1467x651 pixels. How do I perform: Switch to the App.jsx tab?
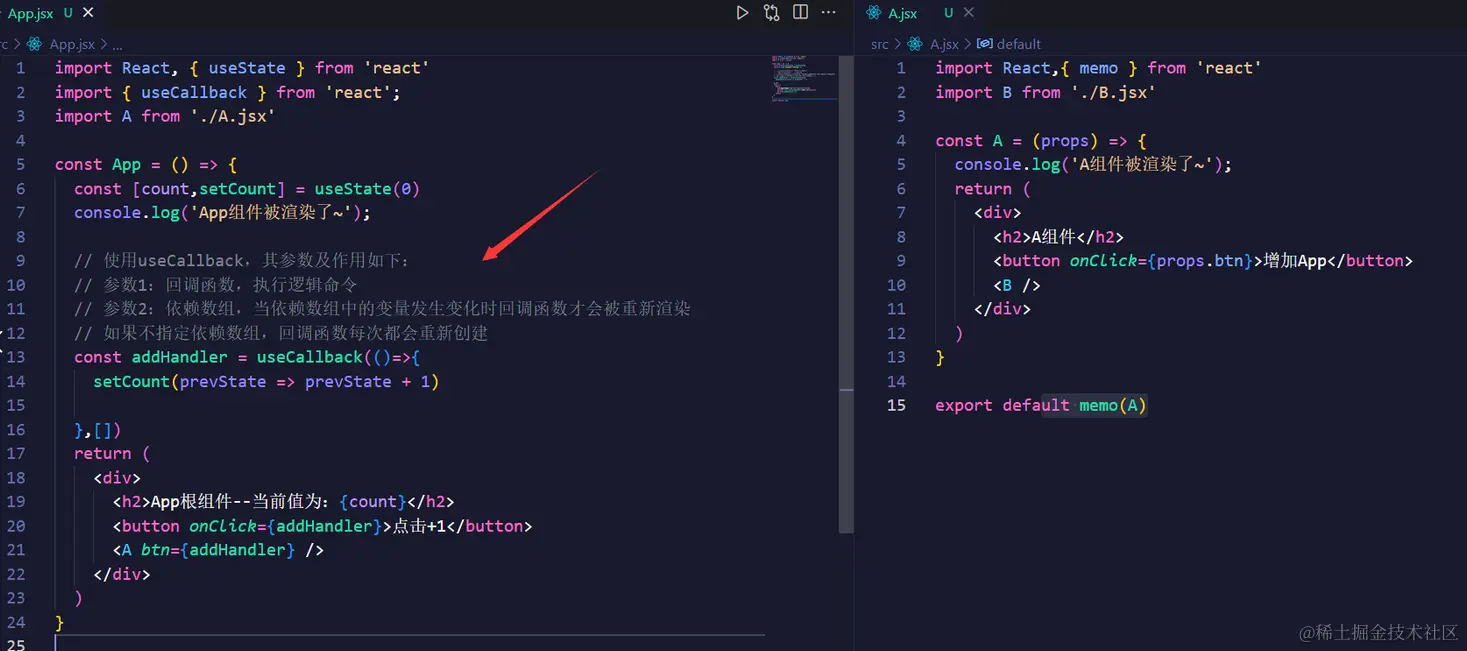(x=30, y=13)
